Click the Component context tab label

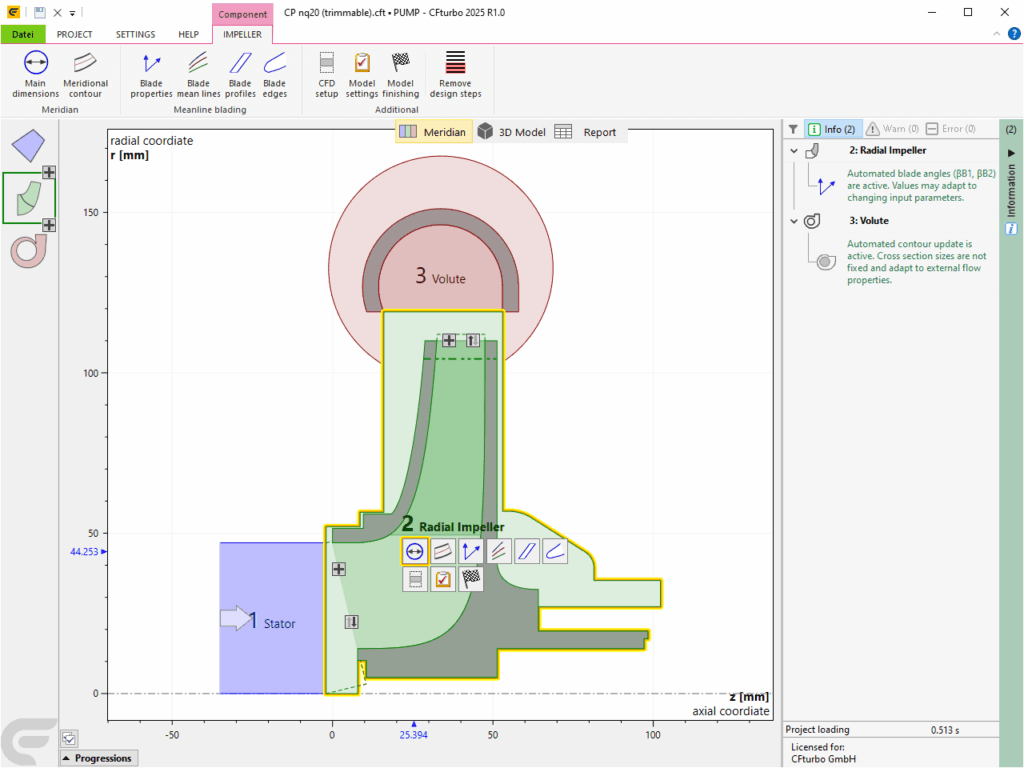pos(242,14)
